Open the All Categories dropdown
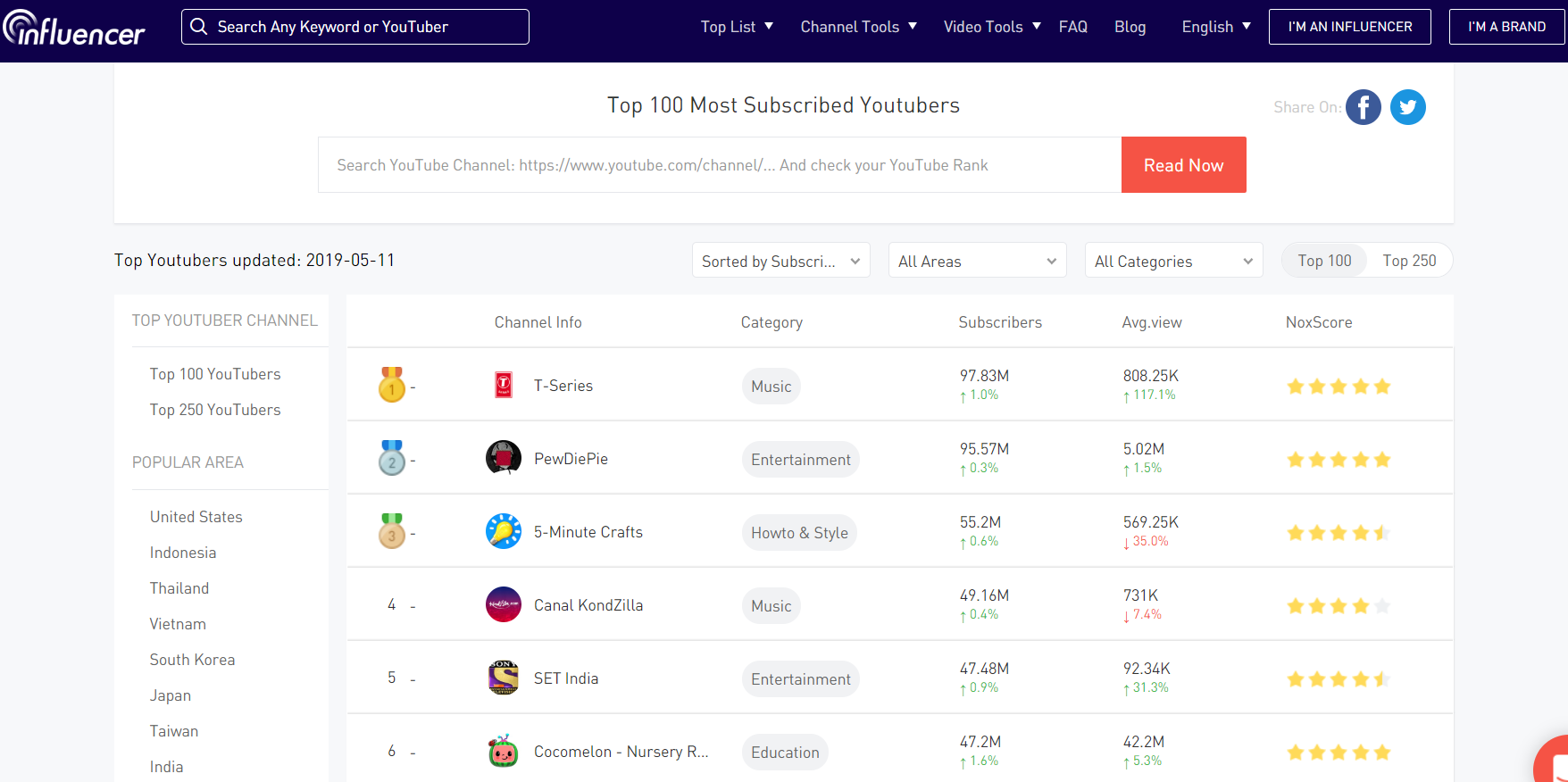The height and width of the screenshot is (782, 1568). click(1174, 261)
